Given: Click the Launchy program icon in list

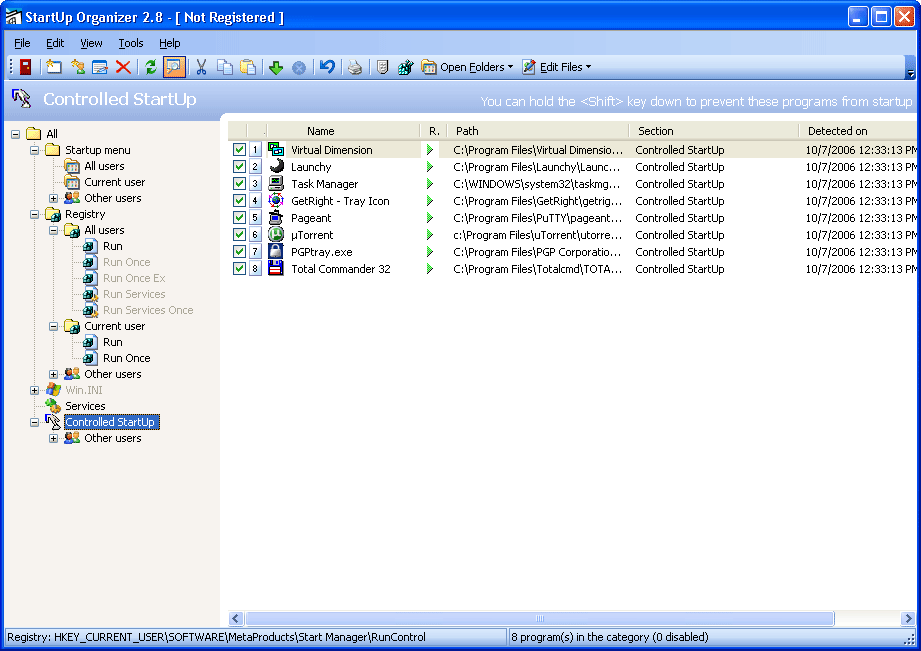Looking at the screenshot, I should [x=276, y=166].
